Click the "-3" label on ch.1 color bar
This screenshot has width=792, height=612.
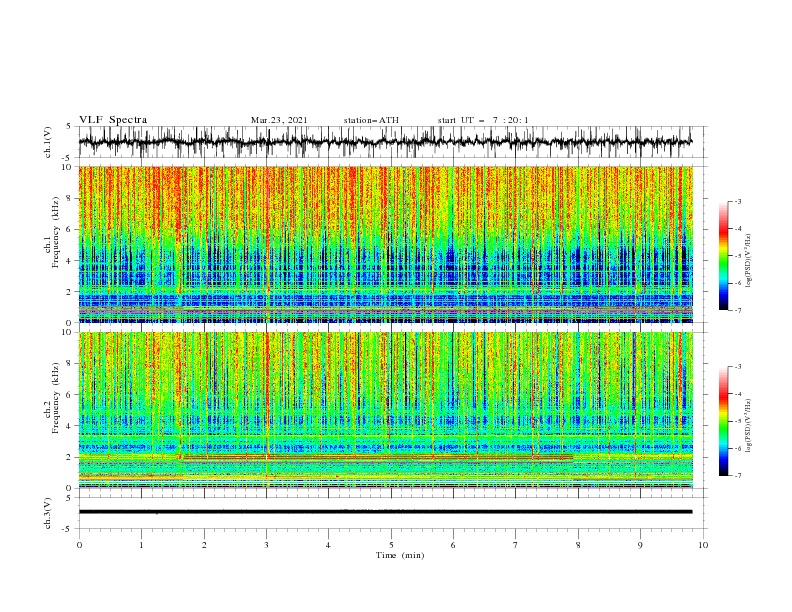(x=738, y=201)
